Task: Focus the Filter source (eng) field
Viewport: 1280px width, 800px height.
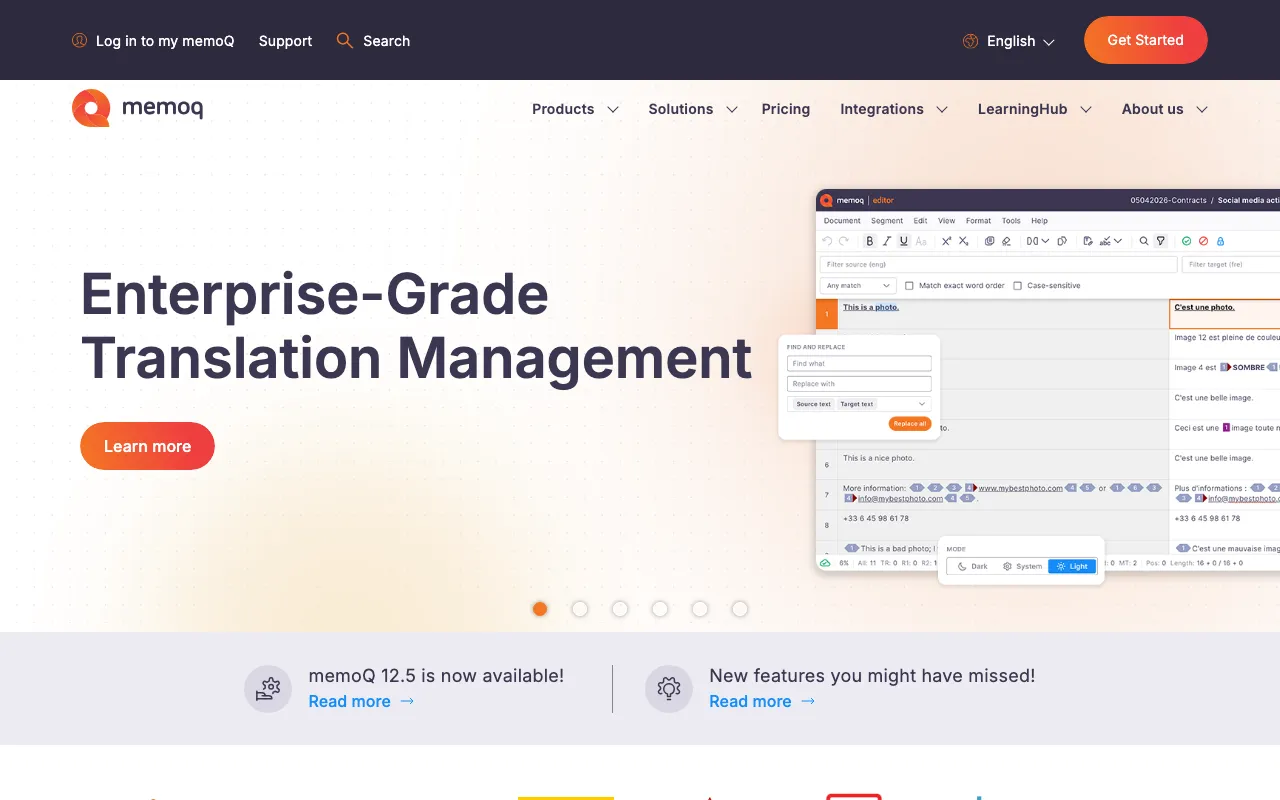Action: (x=998, y=264)
